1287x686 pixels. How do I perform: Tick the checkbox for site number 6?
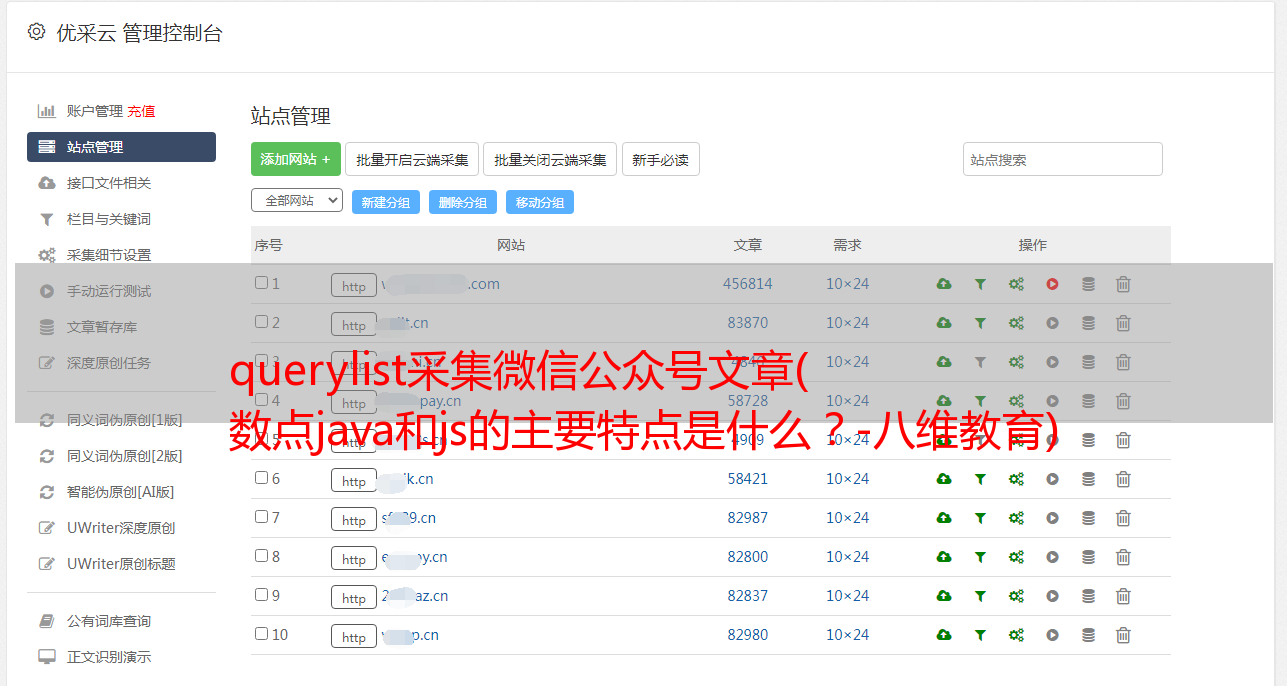(261, 478)
